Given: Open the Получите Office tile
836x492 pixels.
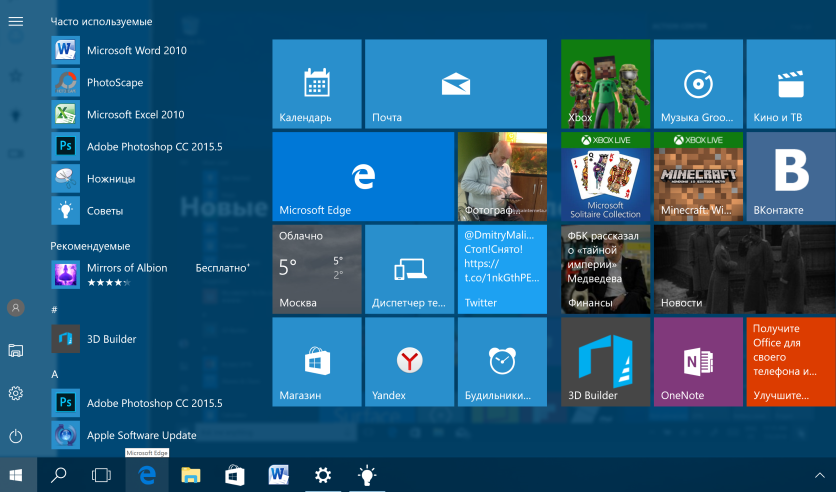Looking at the screenshot, I should click(791, 362).
